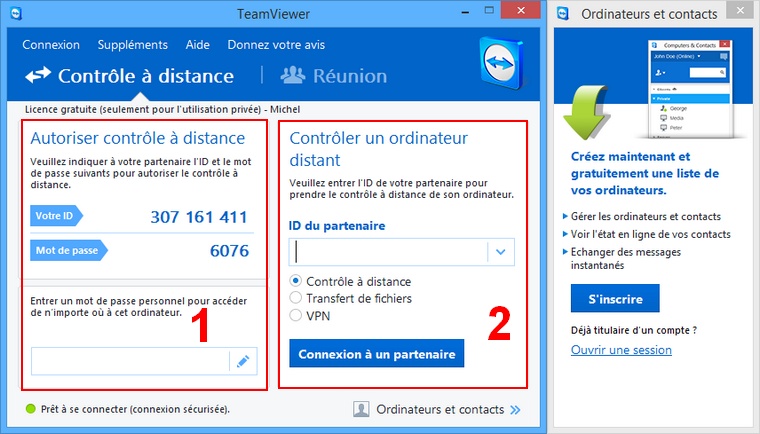Switch to the Contrôle à distance tab
This screenshot has width=760, height=434.
(130, 76)
